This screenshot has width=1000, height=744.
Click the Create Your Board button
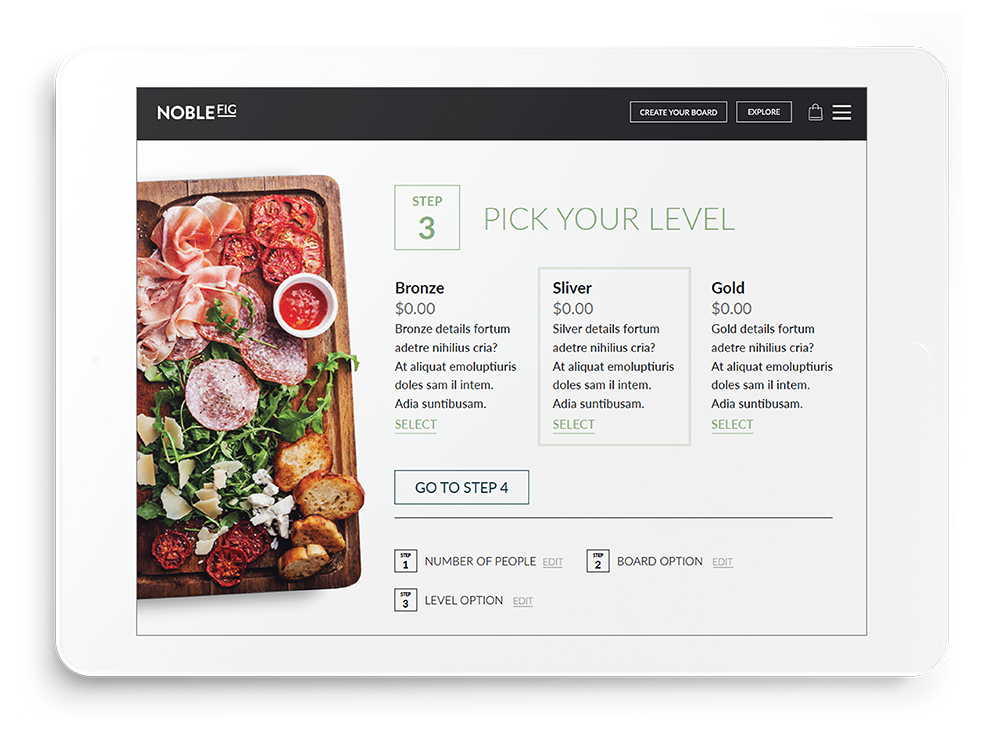coord(678,112)
